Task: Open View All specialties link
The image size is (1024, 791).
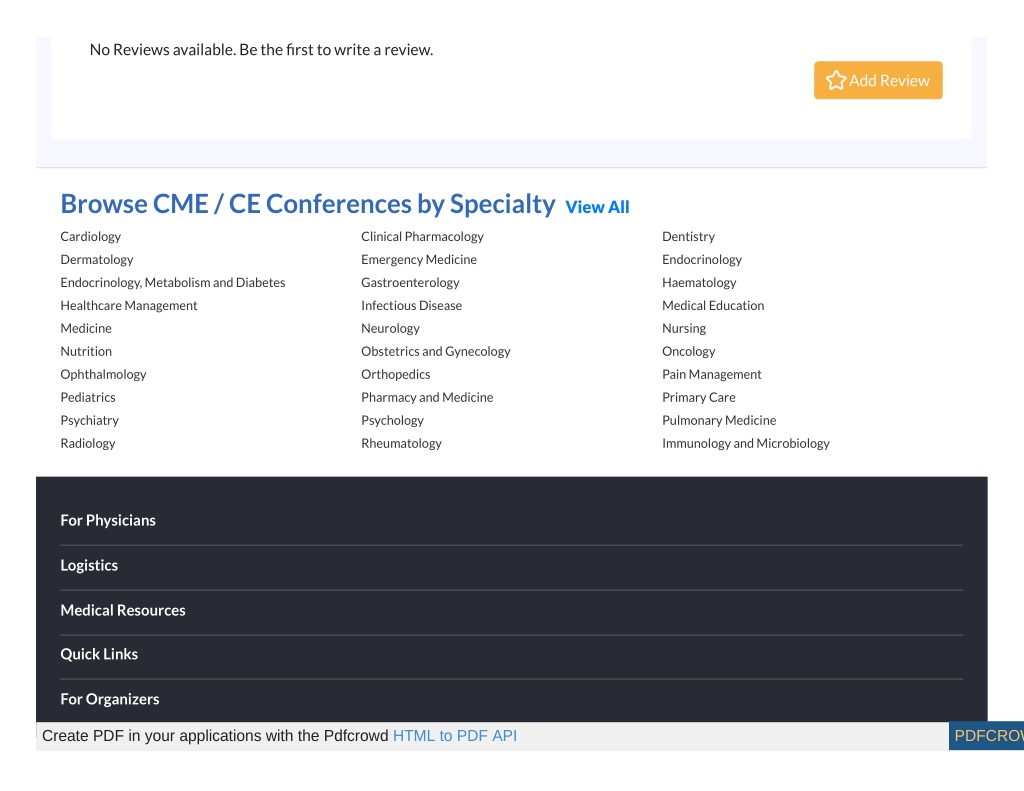Action: 597,207
